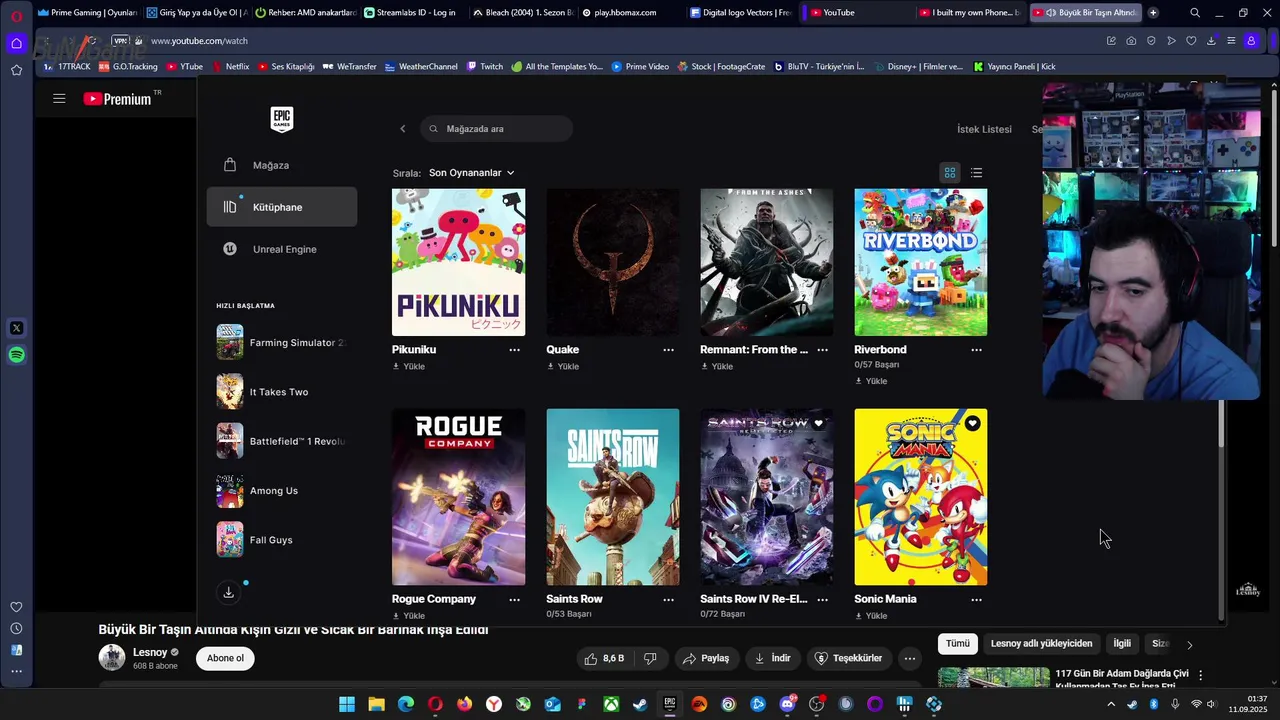Screen dimensions: 1280x720
Task: Open the three-dot menu for Sonic Mania
Action: (976, 600)
